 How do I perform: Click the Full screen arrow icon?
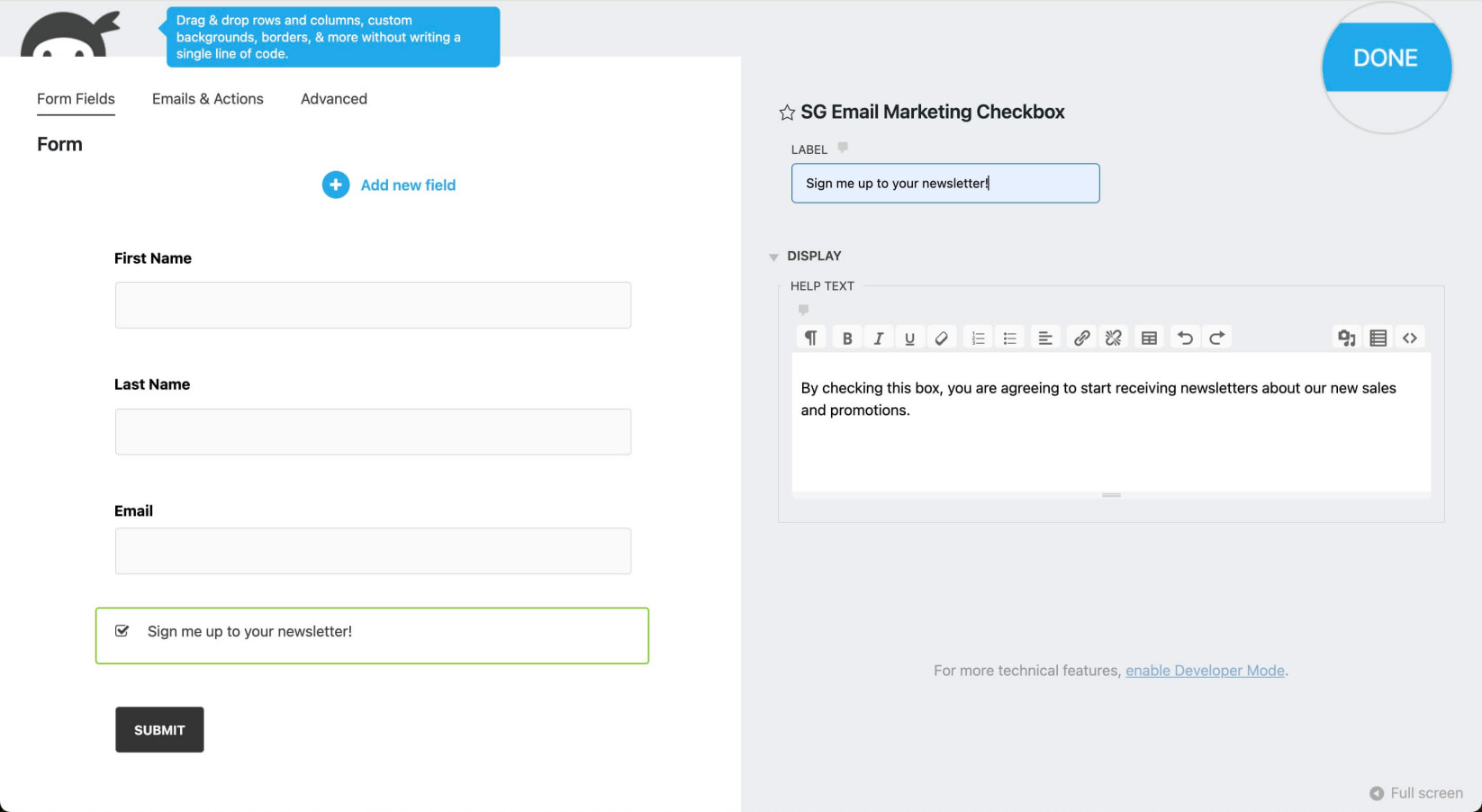[1377, 793]
